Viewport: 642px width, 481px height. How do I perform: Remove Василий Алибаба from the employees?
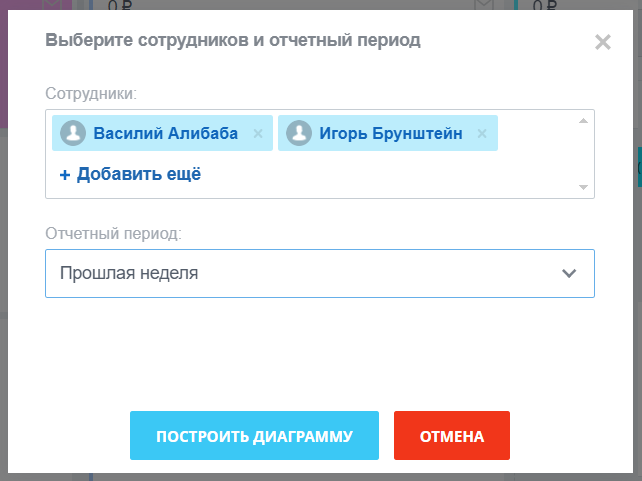coord(258,134)
